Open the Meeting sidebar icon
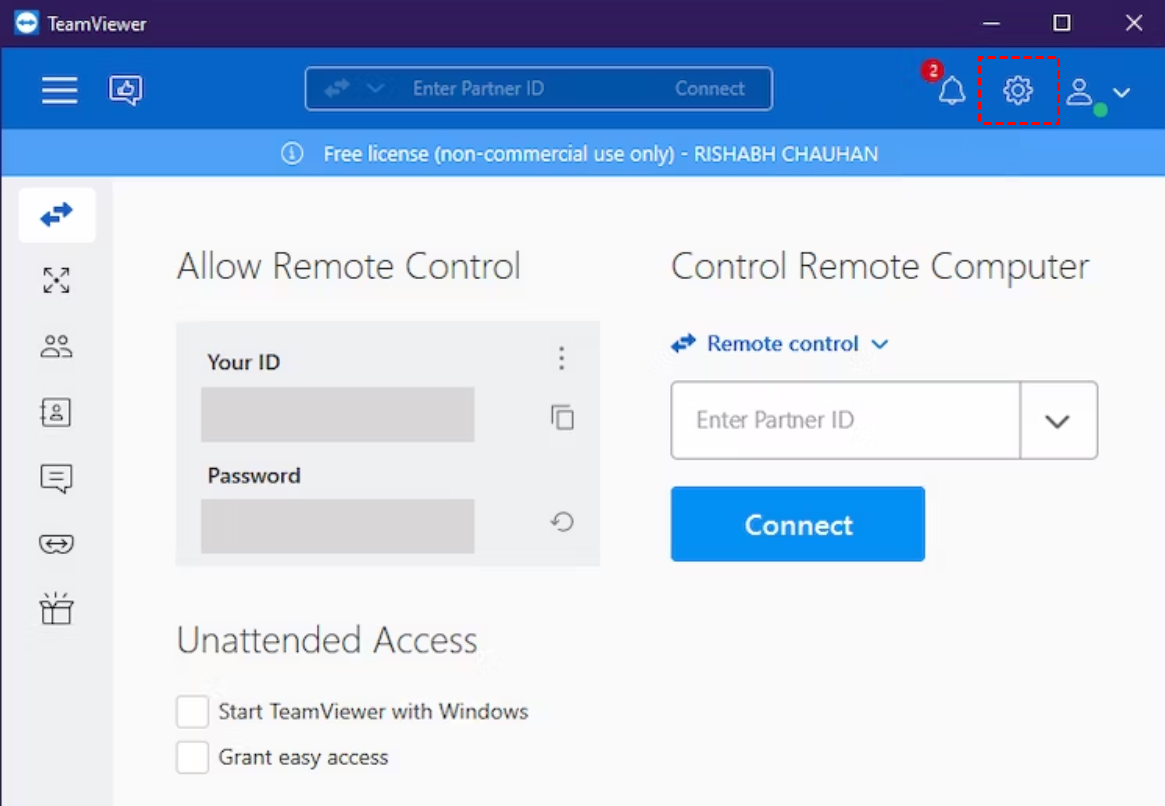 click(x=56, y=347)
